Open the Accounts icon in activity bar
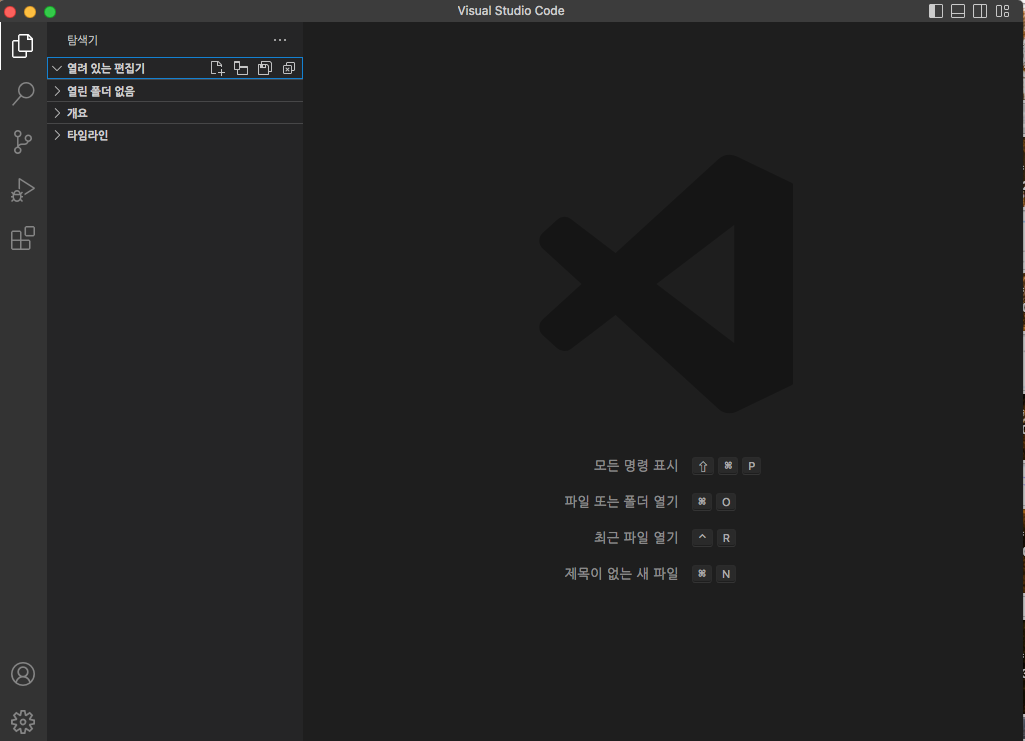This screenshot has height=741, width=1025. pos(23,674)
